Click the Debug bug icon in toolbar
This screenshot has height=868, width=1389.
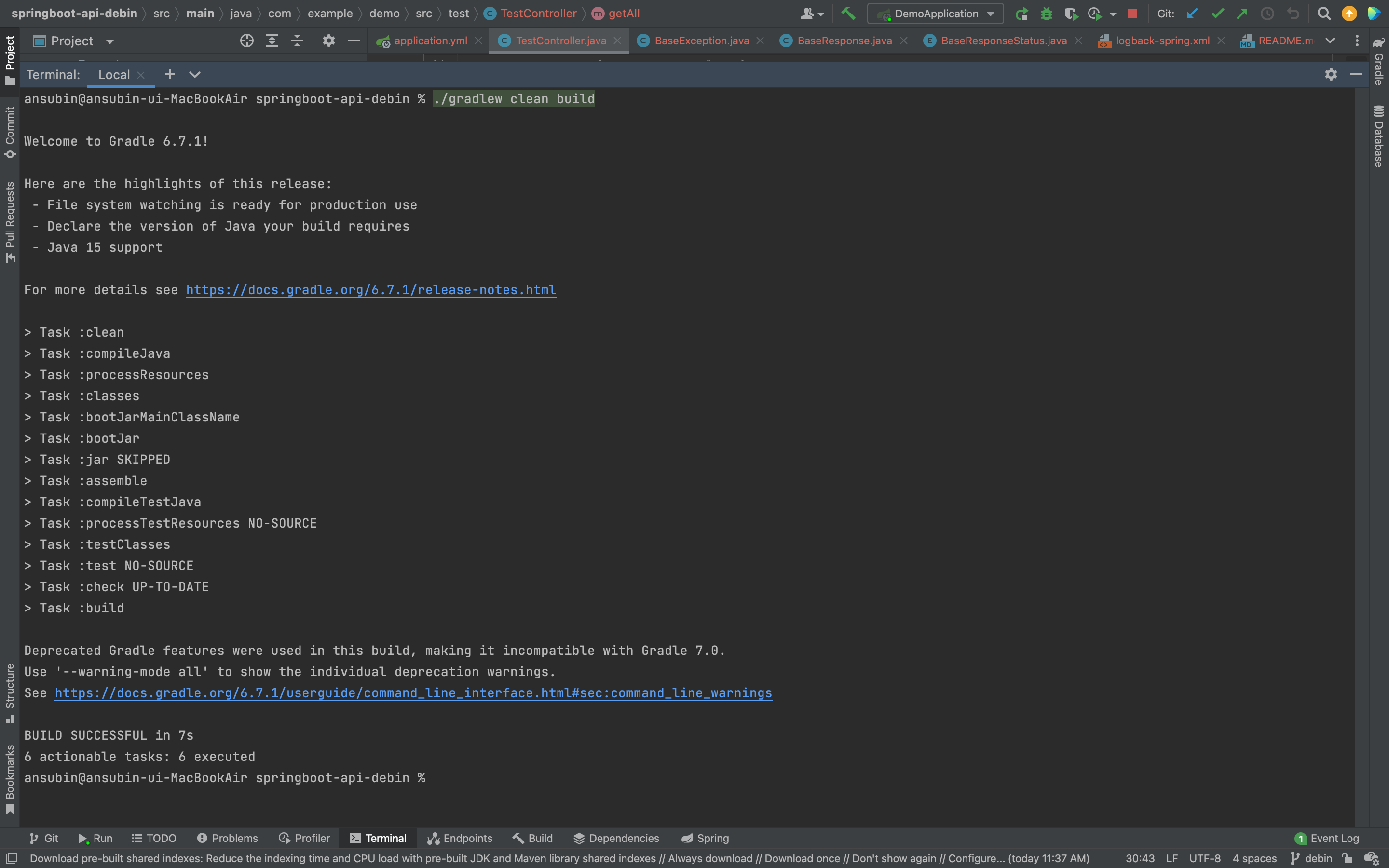(x=1047, y=13)
